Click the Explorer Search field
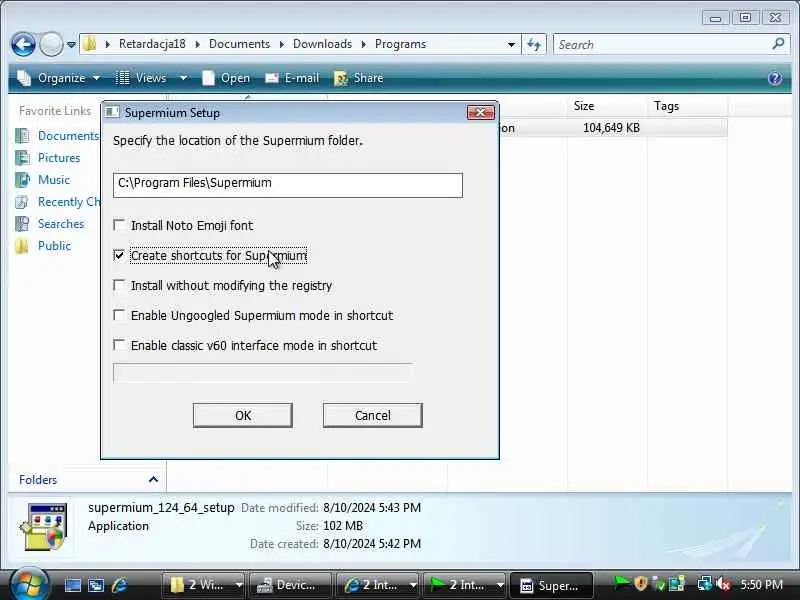The height and width of the screenshot is (600, 800). (x=663, y=44)
